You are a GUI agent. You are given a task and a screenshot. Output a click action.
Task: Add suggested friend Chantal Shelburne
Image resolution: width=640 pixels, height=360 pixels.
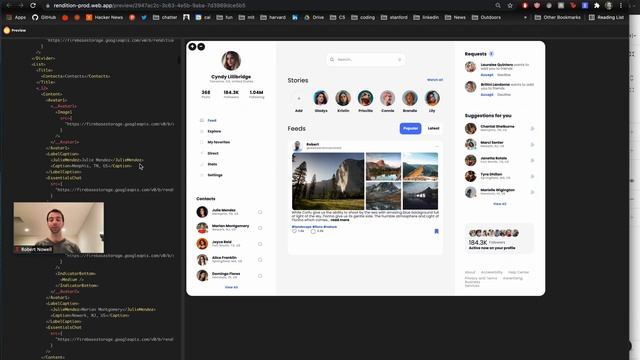tap(532, 129)
